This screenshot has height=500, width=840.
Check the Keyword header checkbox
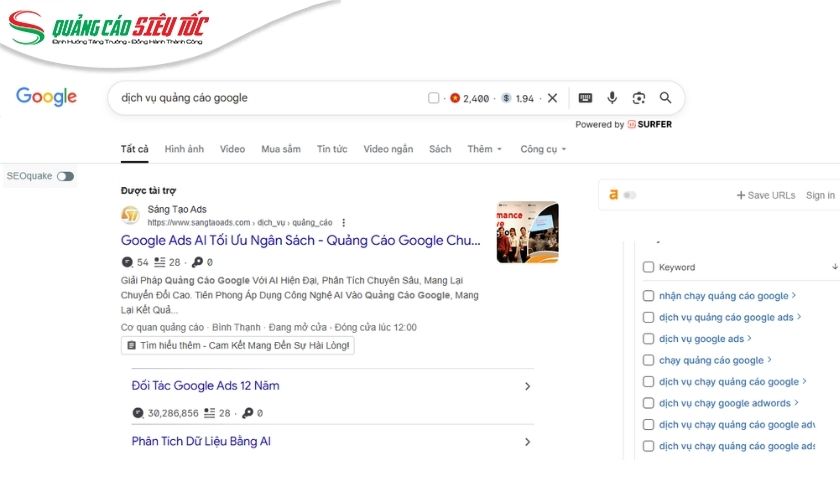tap(649, 267)
